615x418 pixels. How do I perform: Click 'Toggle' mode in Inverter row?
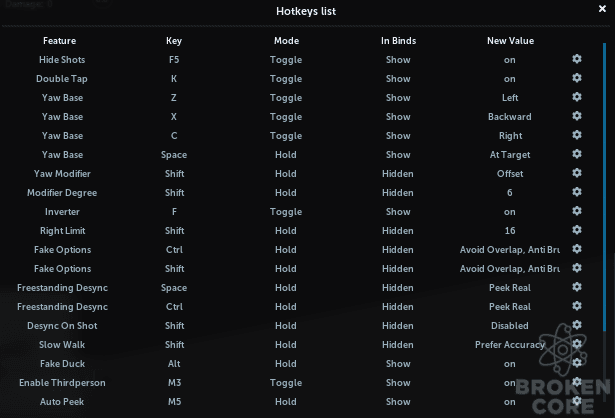pyautogui.click(x=286, y=212)
